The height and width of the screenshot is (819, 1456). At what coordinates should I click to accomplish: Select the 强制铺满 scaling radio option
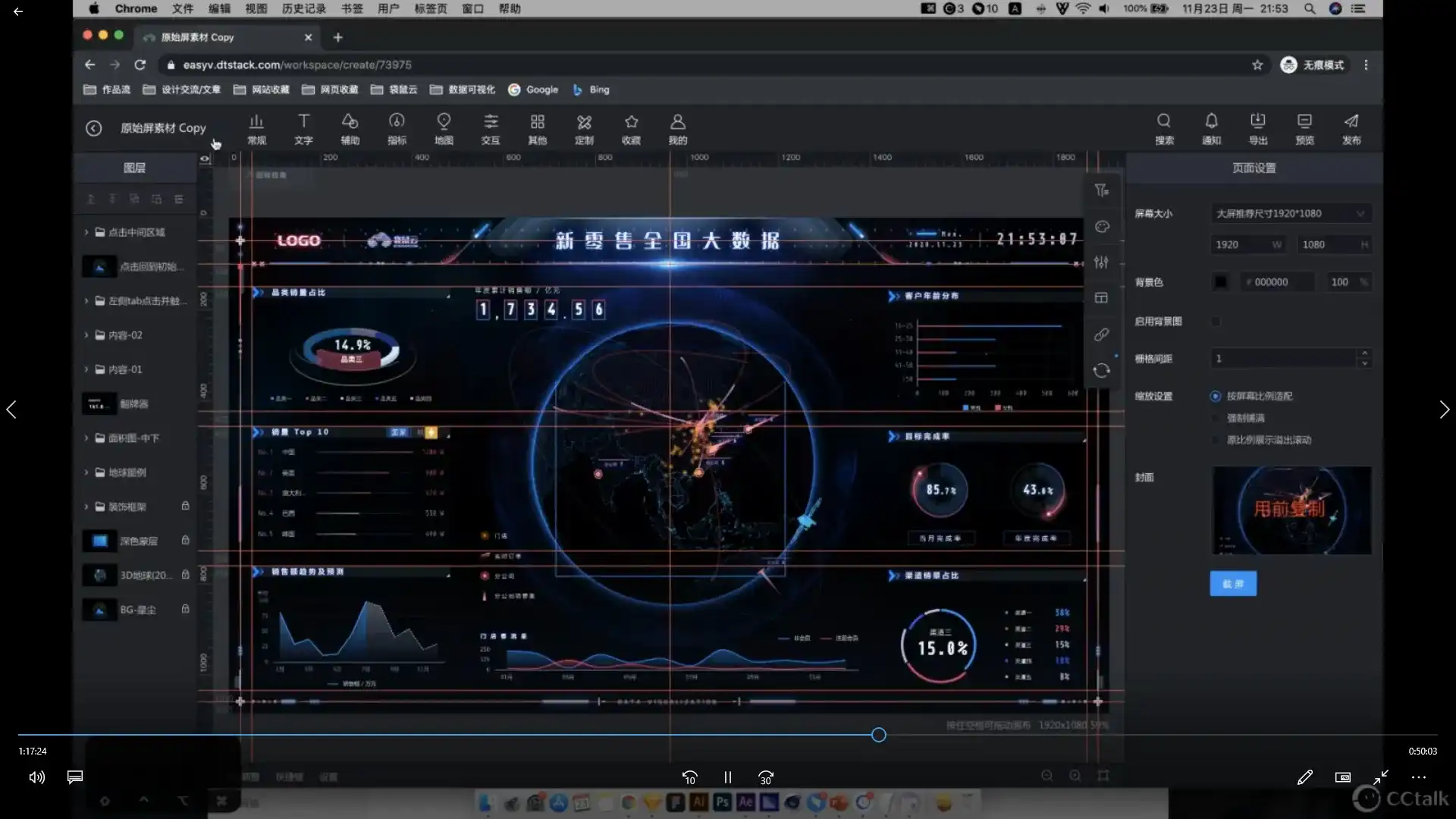pyautogui.click(x=1216, y=418)
